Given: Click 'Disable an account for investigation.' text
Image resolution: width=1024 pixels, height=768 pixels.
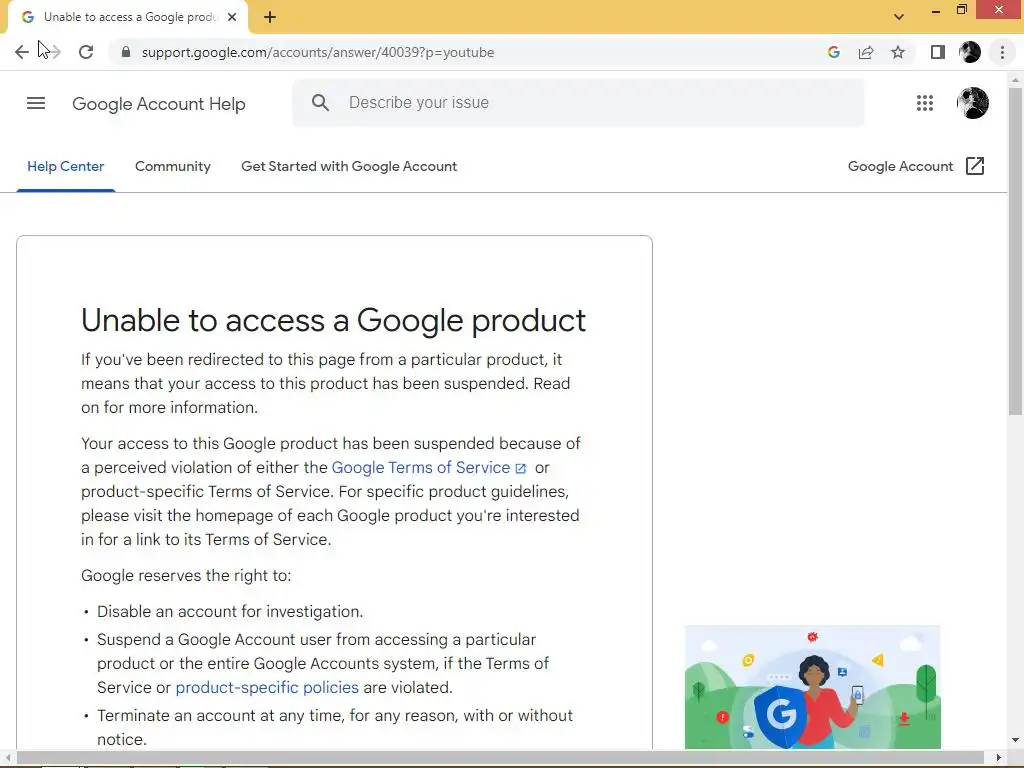Looking at the screenshot, I should pyautogui.click(x=230, y=612).
